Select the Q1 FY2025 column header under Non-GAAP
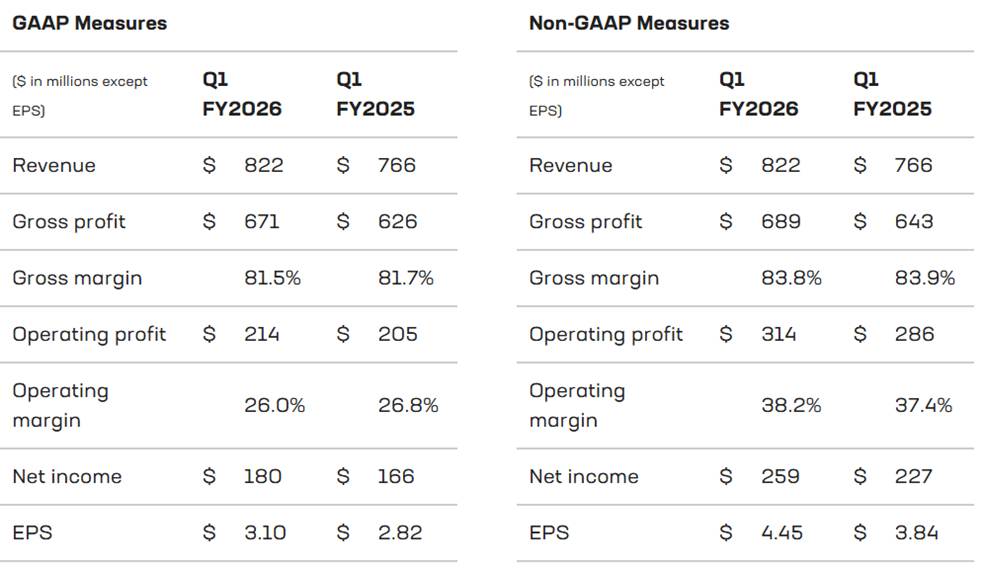The image size is (984, 569). (892, 94)
